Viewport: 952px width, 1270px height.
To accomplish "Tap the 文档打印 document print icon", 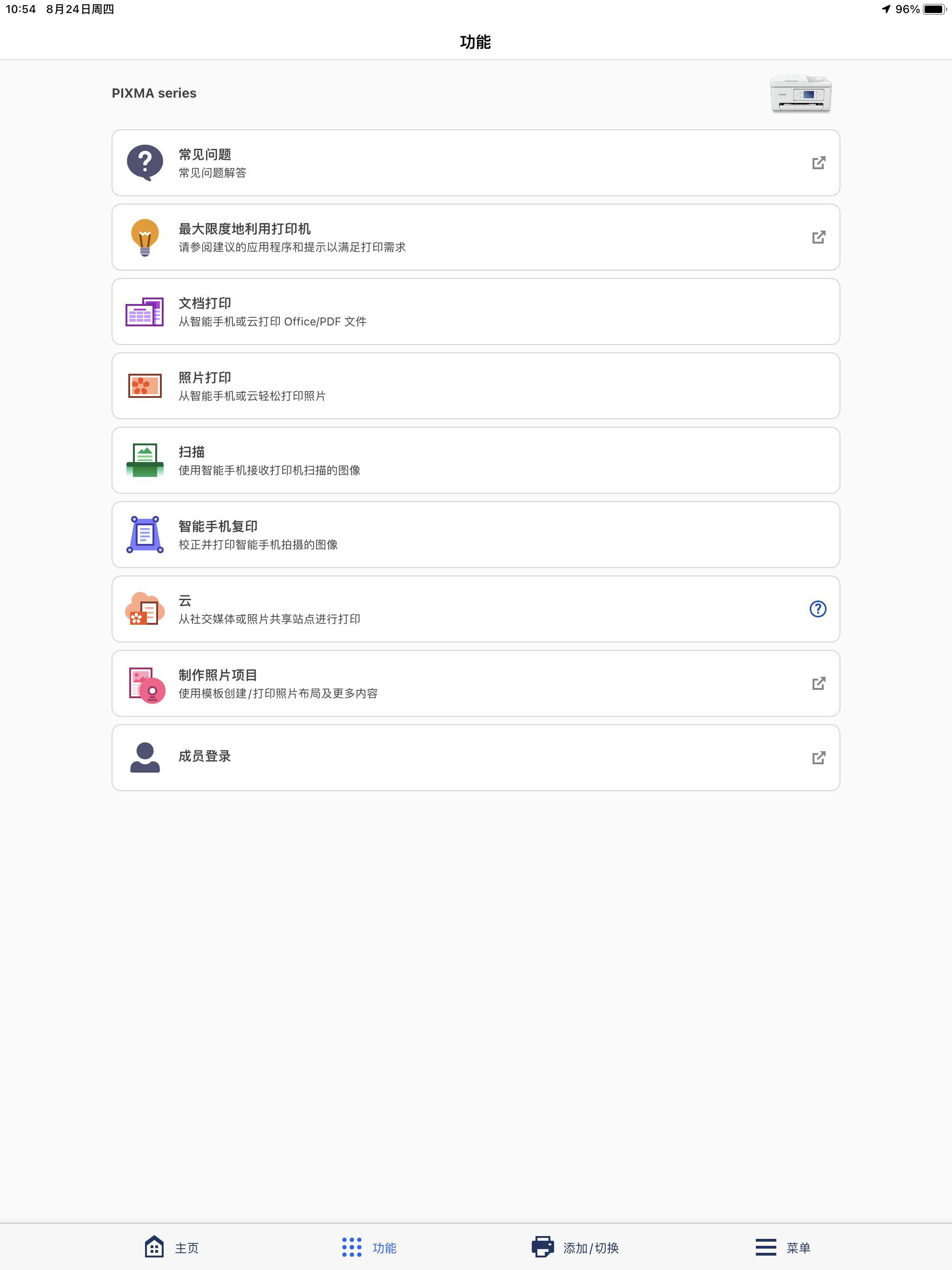I will click(x=145, y=311).
